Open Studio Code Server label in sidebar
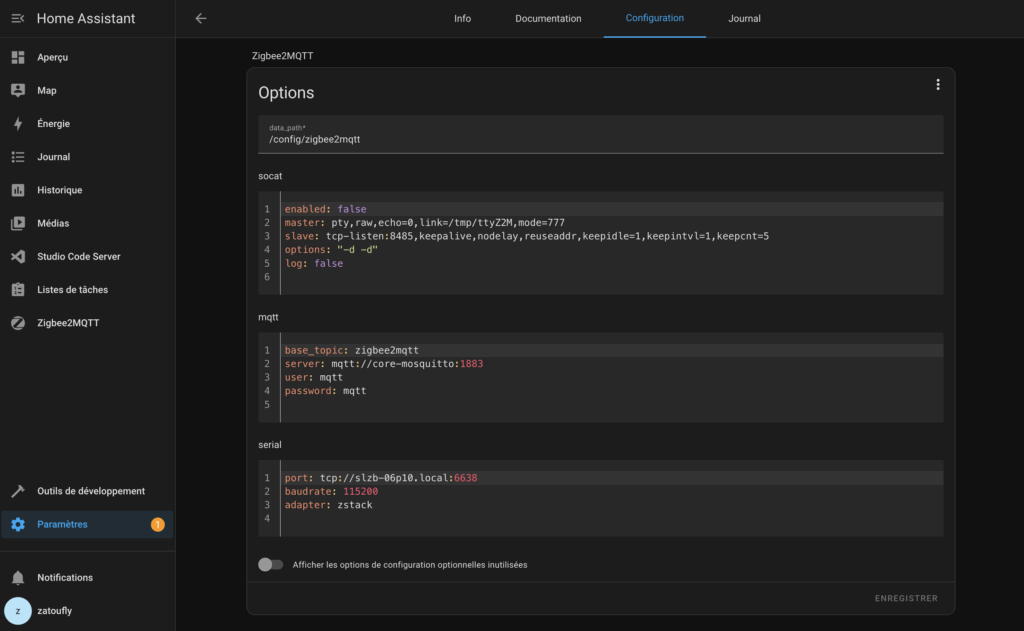The image size is (1024, 631). [x=78, y=257]
